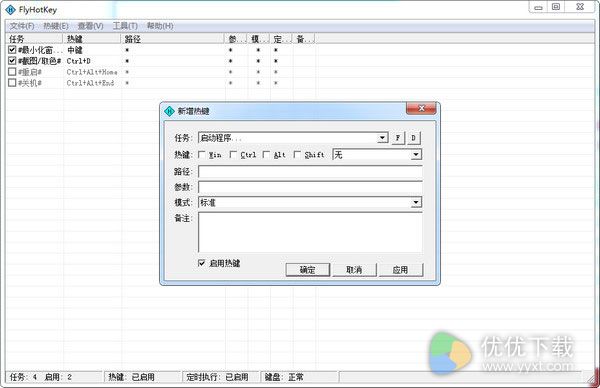Click the icon in the 新增热键 dialog title
Image resolution: width=600 pixels, height=388 pixels.
[169, 111]
